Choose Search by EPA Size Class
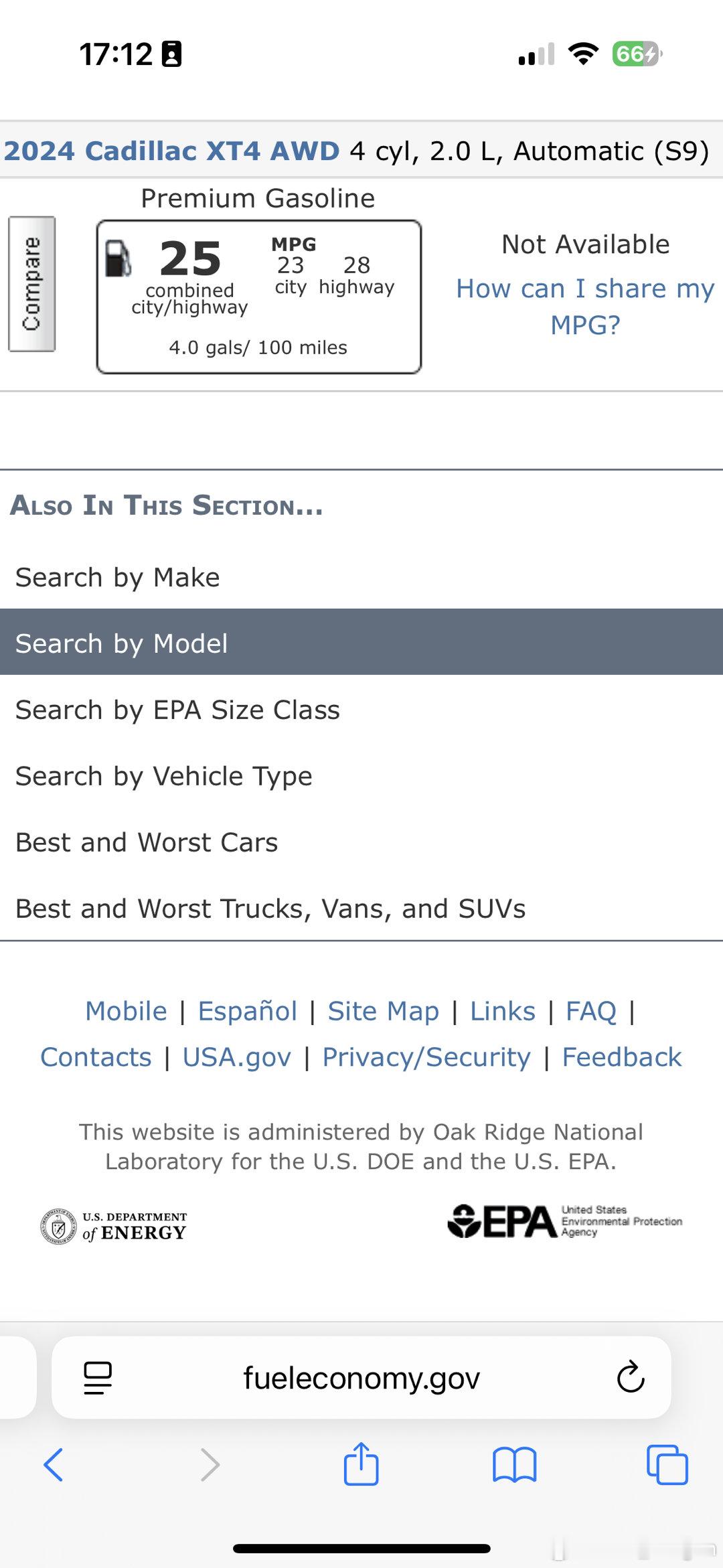 [177, 710]
